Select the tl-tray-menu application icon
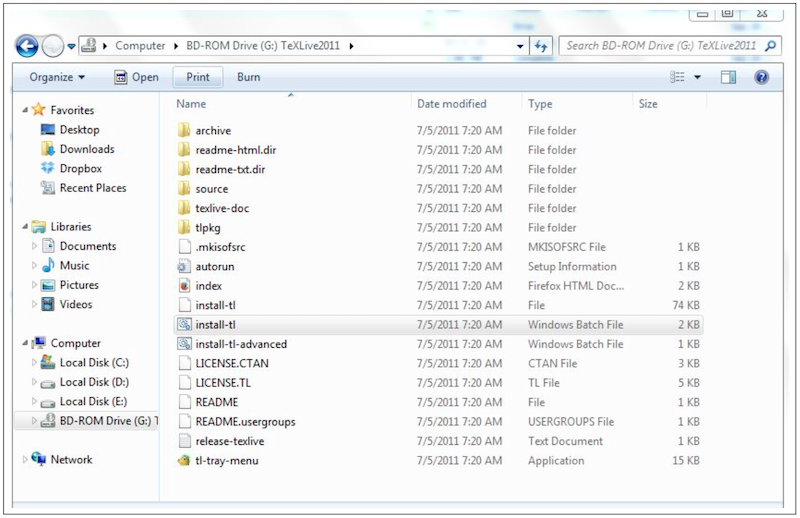Image resolution: width=800 pixels, height=518 pixels. click(184, 460)
